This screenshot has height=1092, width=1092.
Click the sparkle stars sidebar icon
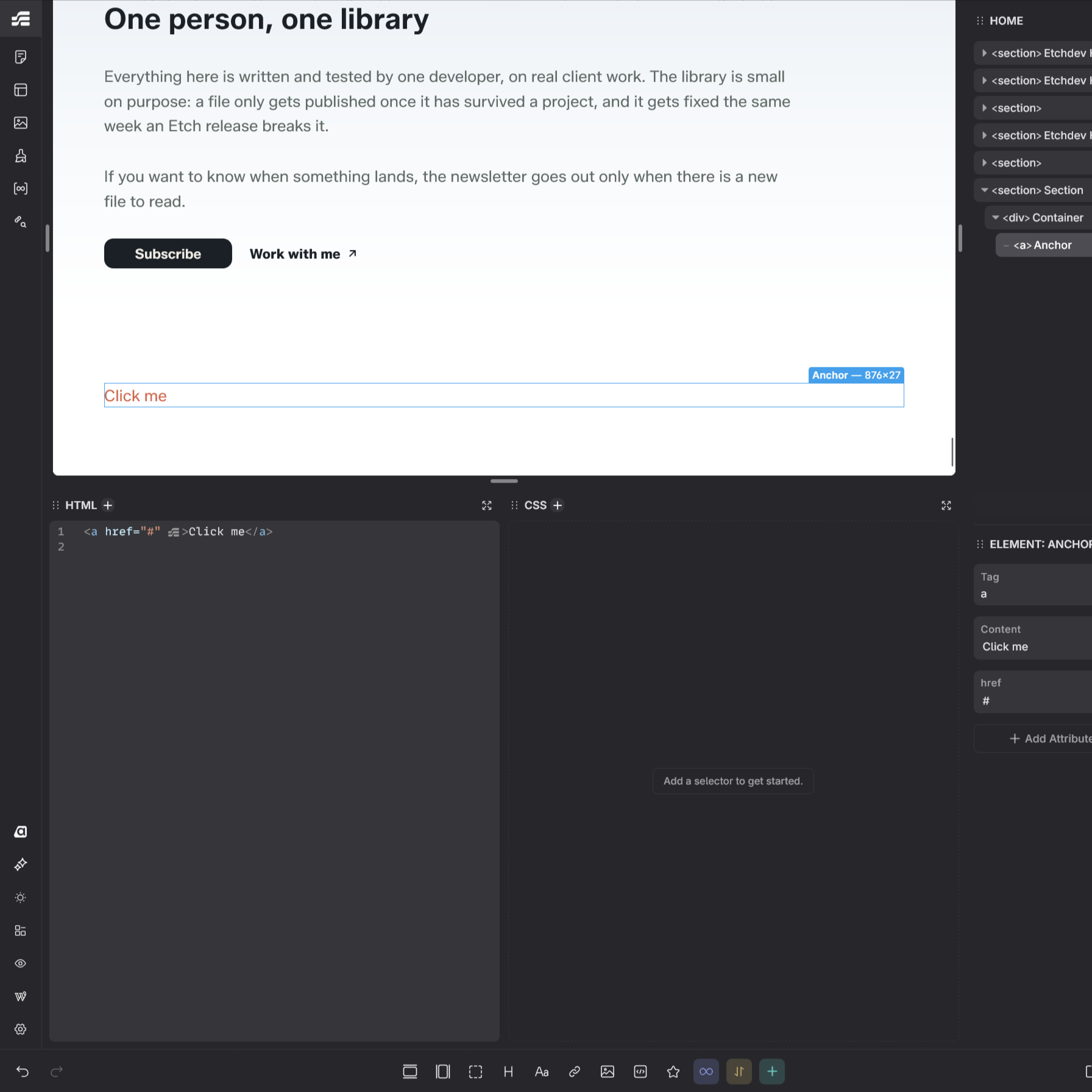pyautogui.click(x=21, y=865)
